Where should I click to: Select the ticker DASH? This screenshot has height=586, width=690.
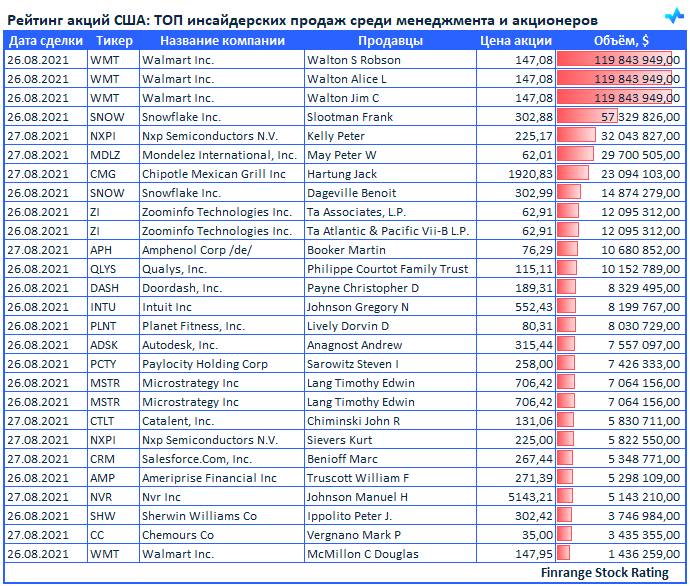(104, 288)
